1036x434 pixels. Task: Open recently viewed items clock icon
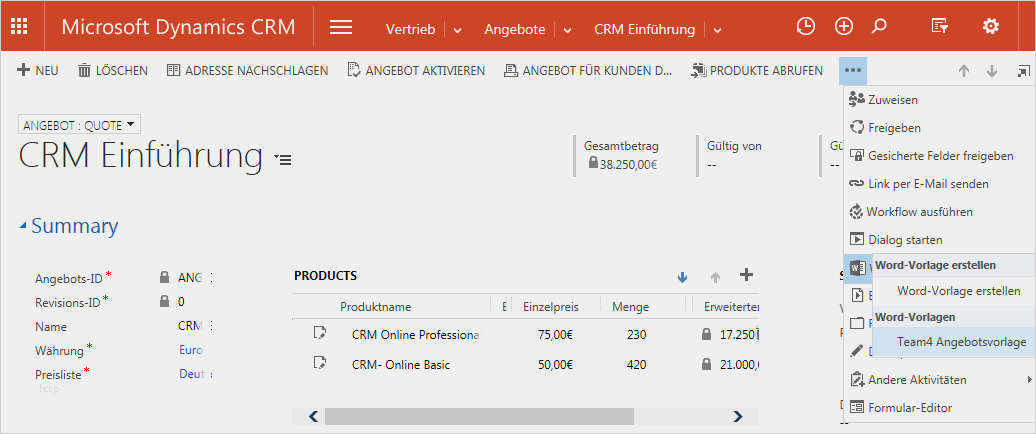tap(805, 26)
